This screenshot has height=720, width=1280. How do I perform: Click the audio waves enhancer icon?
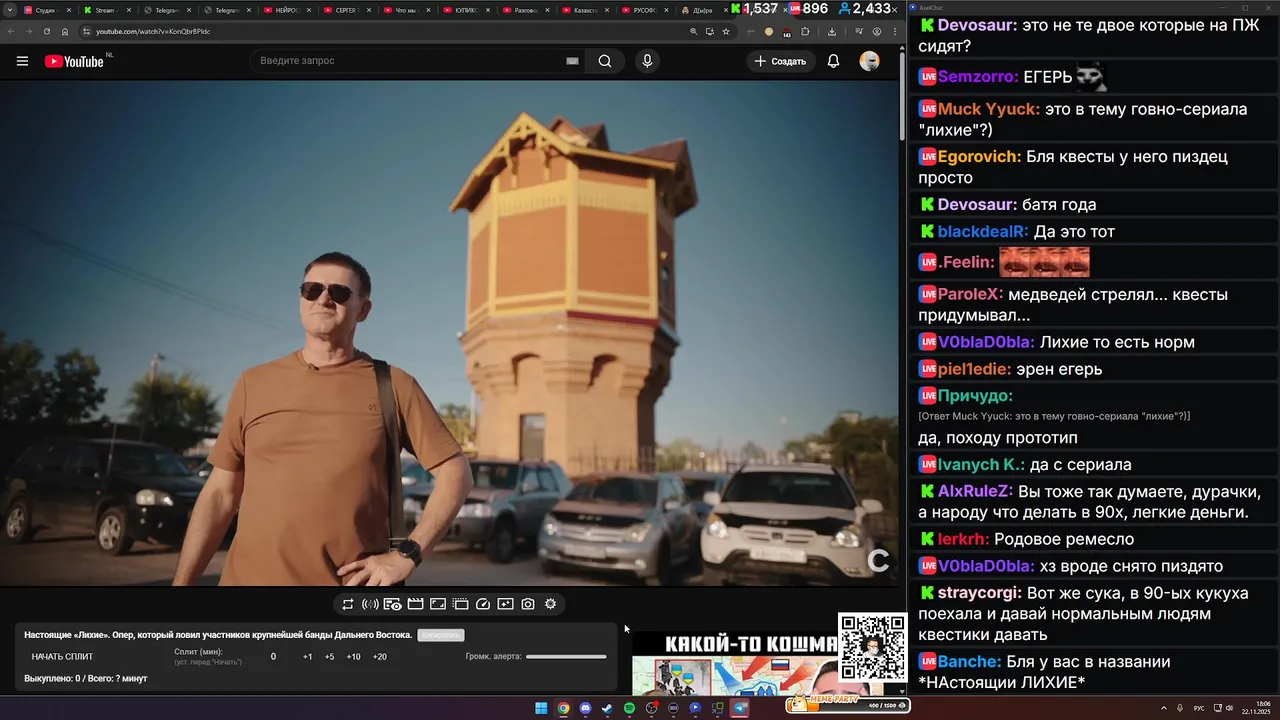pos(370,604)
